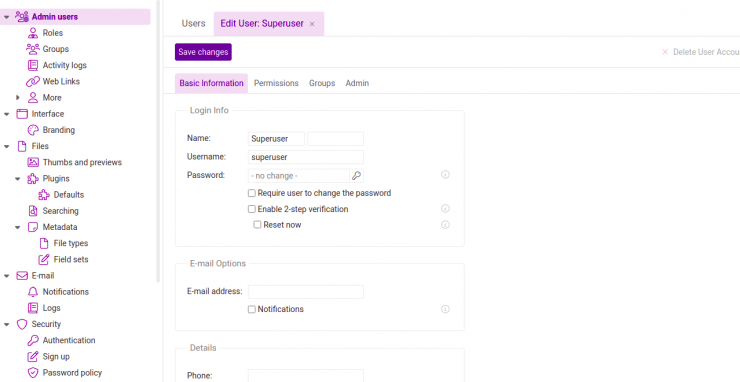Open the Roles icon in sidebar

pyautogui.click(x=33, y=33)
